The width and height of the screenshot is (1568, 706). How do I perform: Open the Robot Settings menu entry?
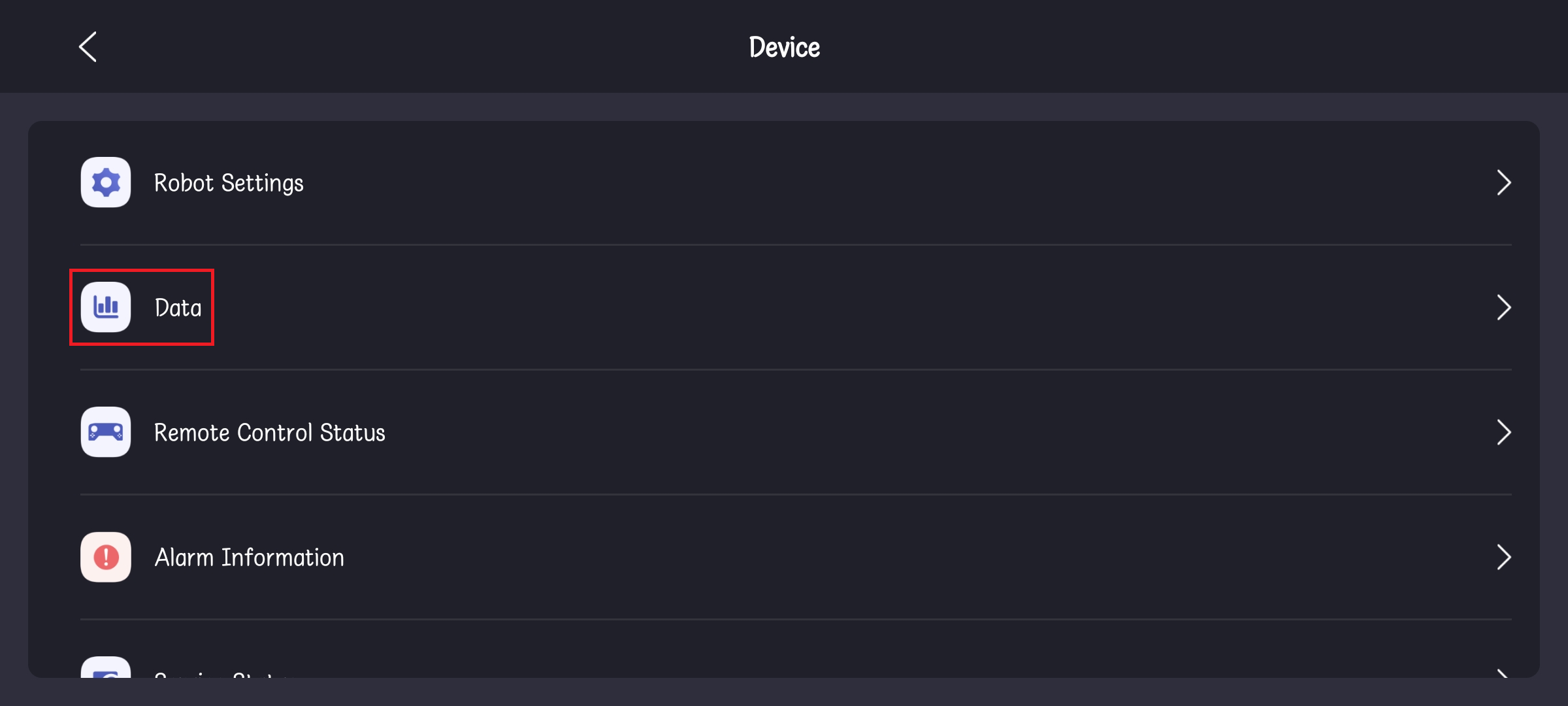click(x=229, y=183)
